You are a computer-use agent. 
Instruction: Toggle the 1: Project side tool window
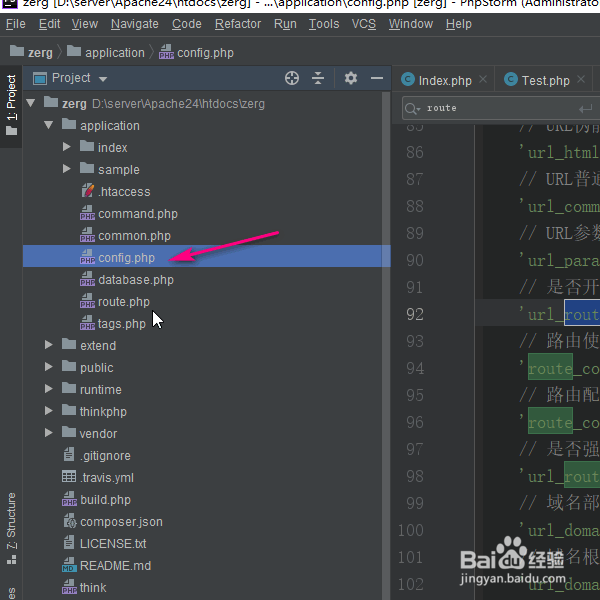11,104
